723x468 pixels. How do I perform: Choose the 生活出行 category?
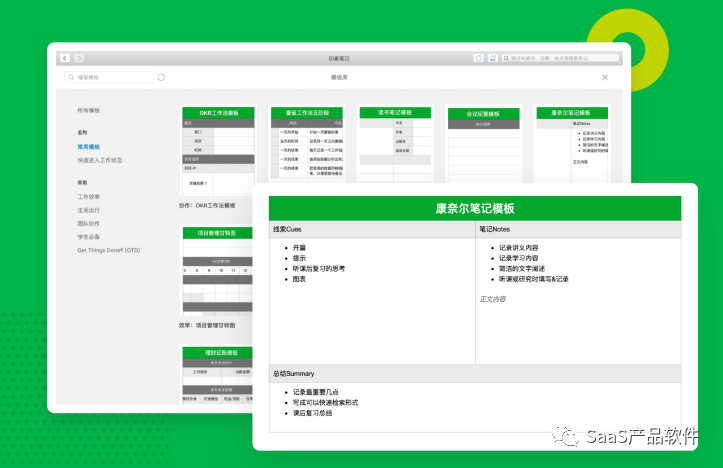(x=89, y=210)
